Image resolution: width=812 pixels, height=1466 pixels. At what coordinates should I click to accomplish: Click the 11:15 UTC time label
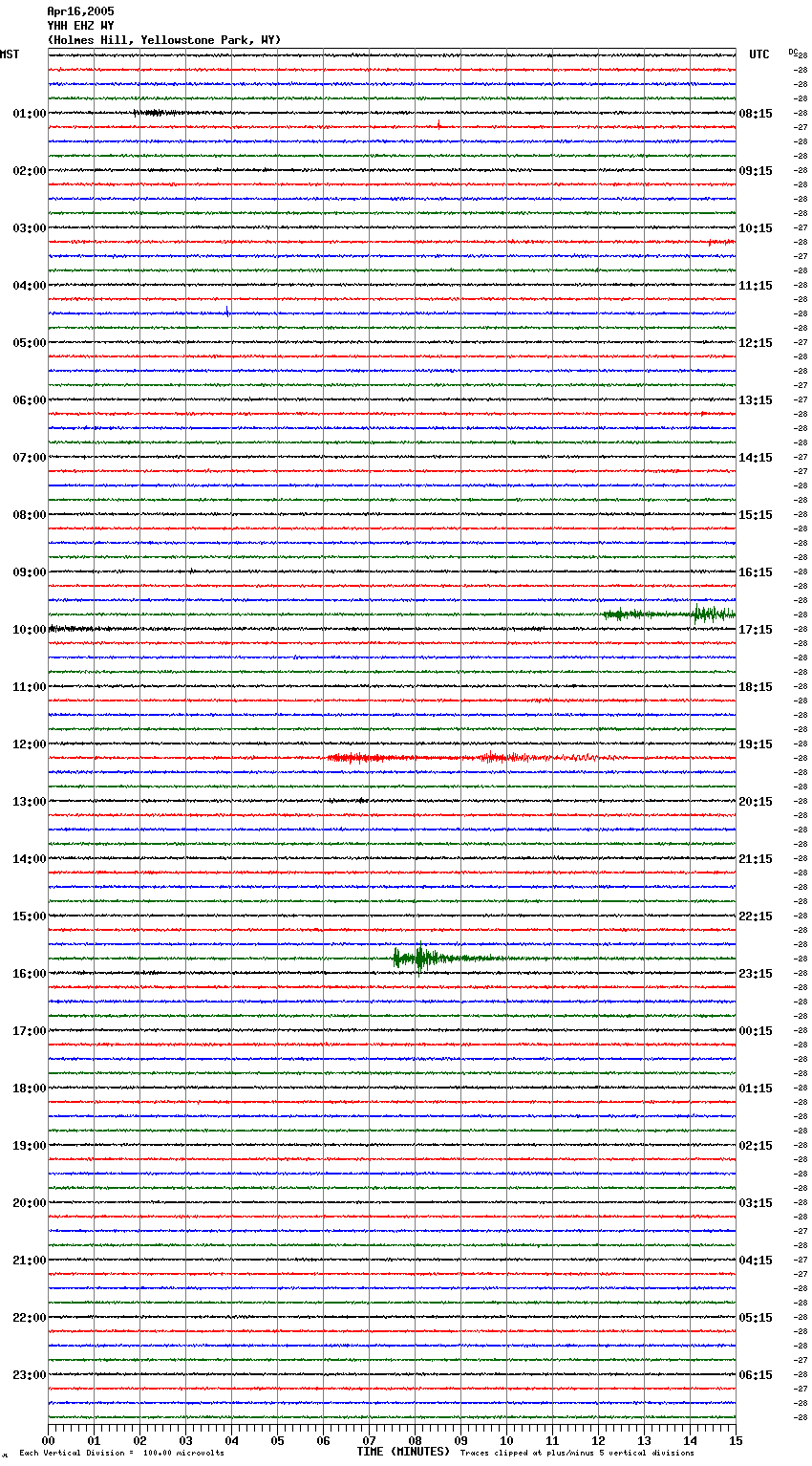[x=756, y=286]
